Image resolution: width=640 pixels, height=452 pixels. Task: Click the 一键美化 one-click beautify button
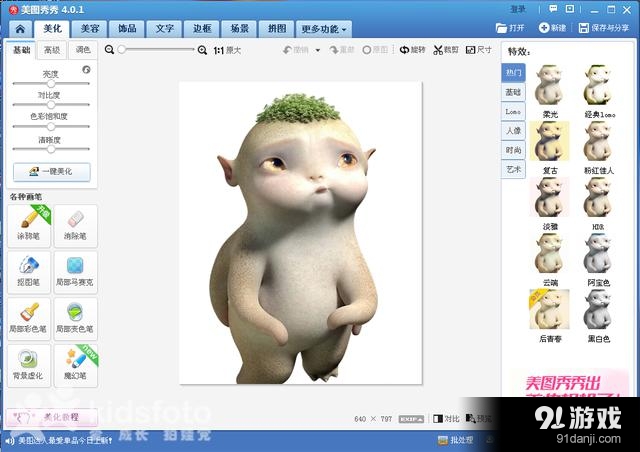(52, 172)
